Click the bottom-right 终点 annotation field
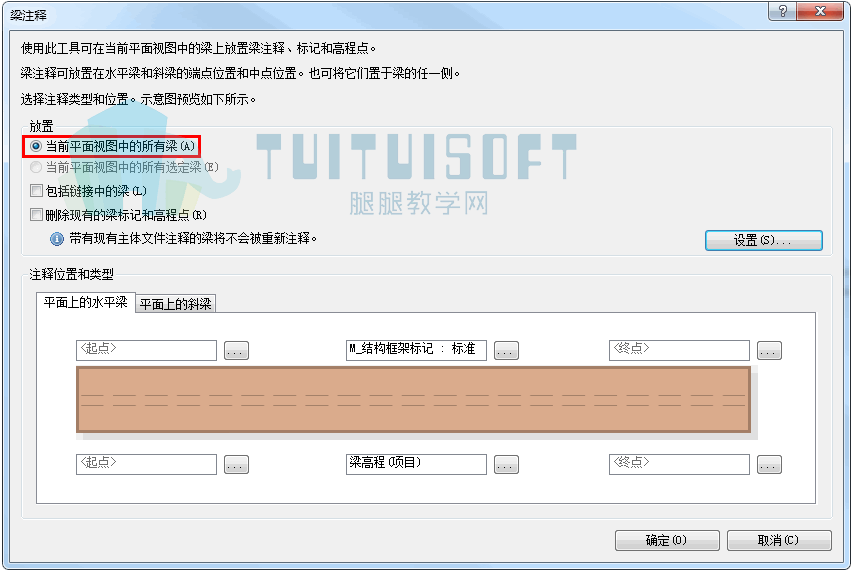Image resolution: width=851 pixels, height=571 pixels. (679, 464)
